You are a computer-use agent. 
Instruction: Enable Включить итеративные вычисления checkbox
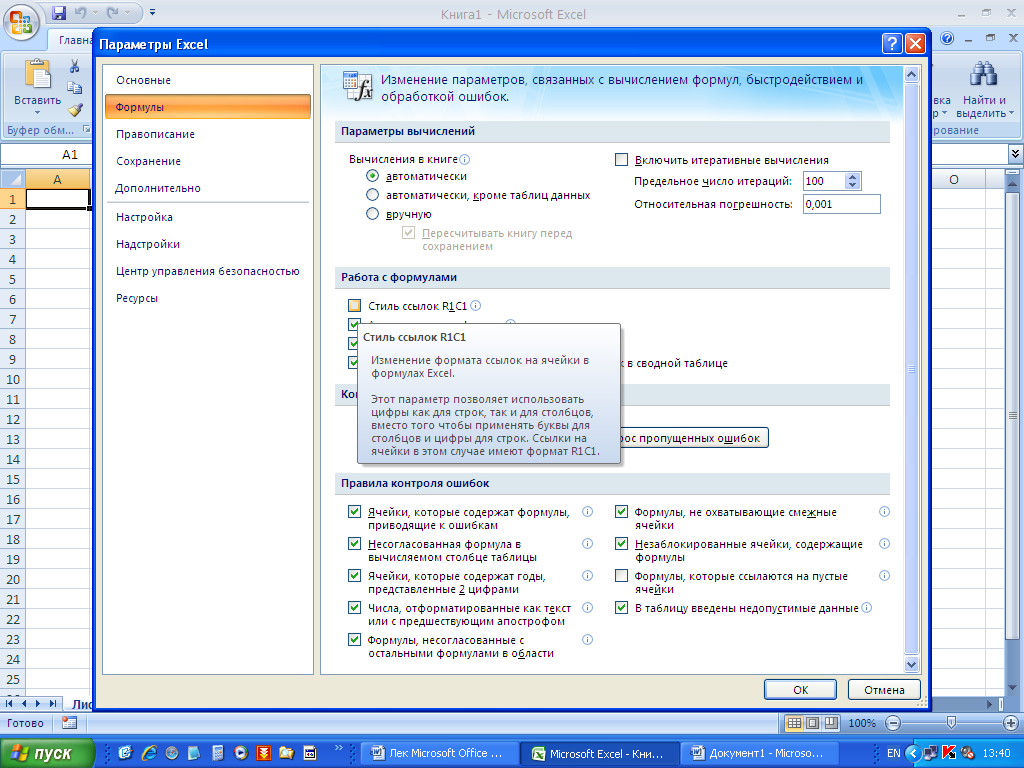[x=622, y=160]
